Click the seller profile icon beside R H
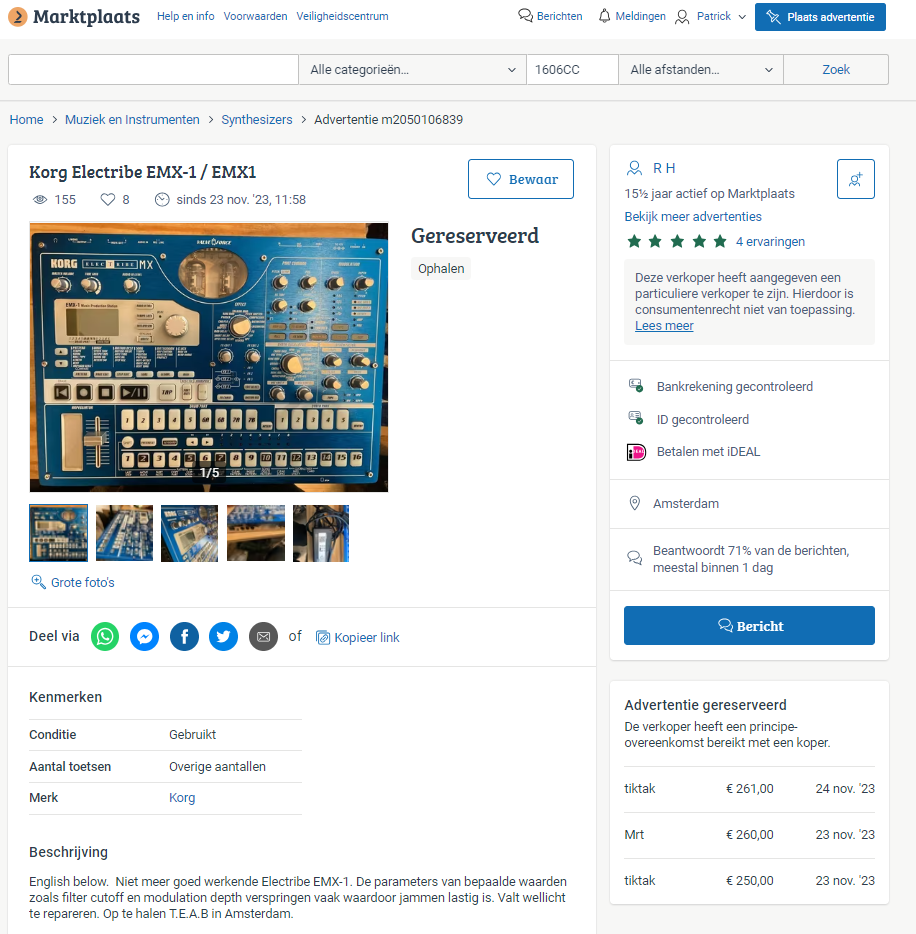 pos(634,169)
